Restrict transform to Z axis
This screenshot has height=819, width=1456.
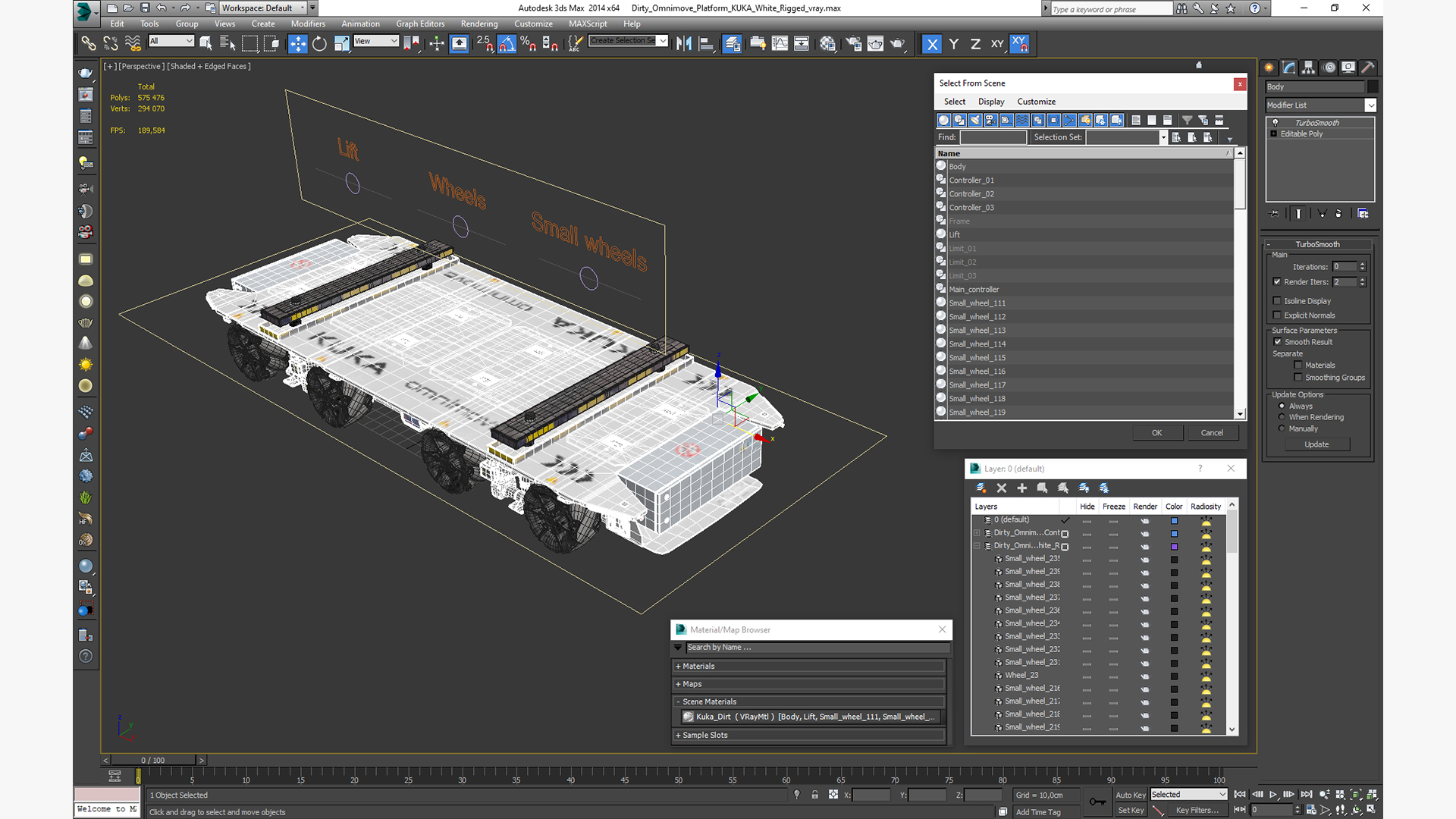pyautogui.click(x=975, y=44)
